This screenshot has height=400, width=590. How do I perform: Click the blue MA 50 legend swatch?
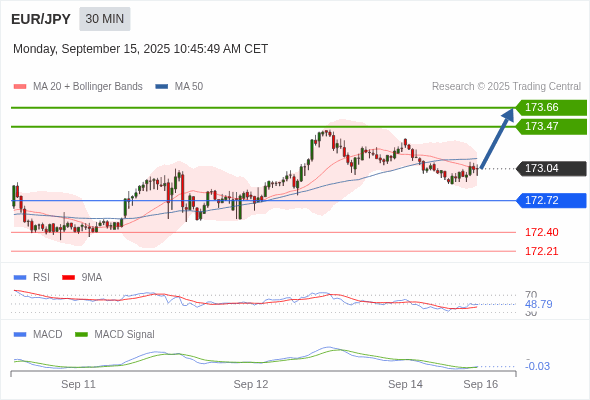pos(161,87)
